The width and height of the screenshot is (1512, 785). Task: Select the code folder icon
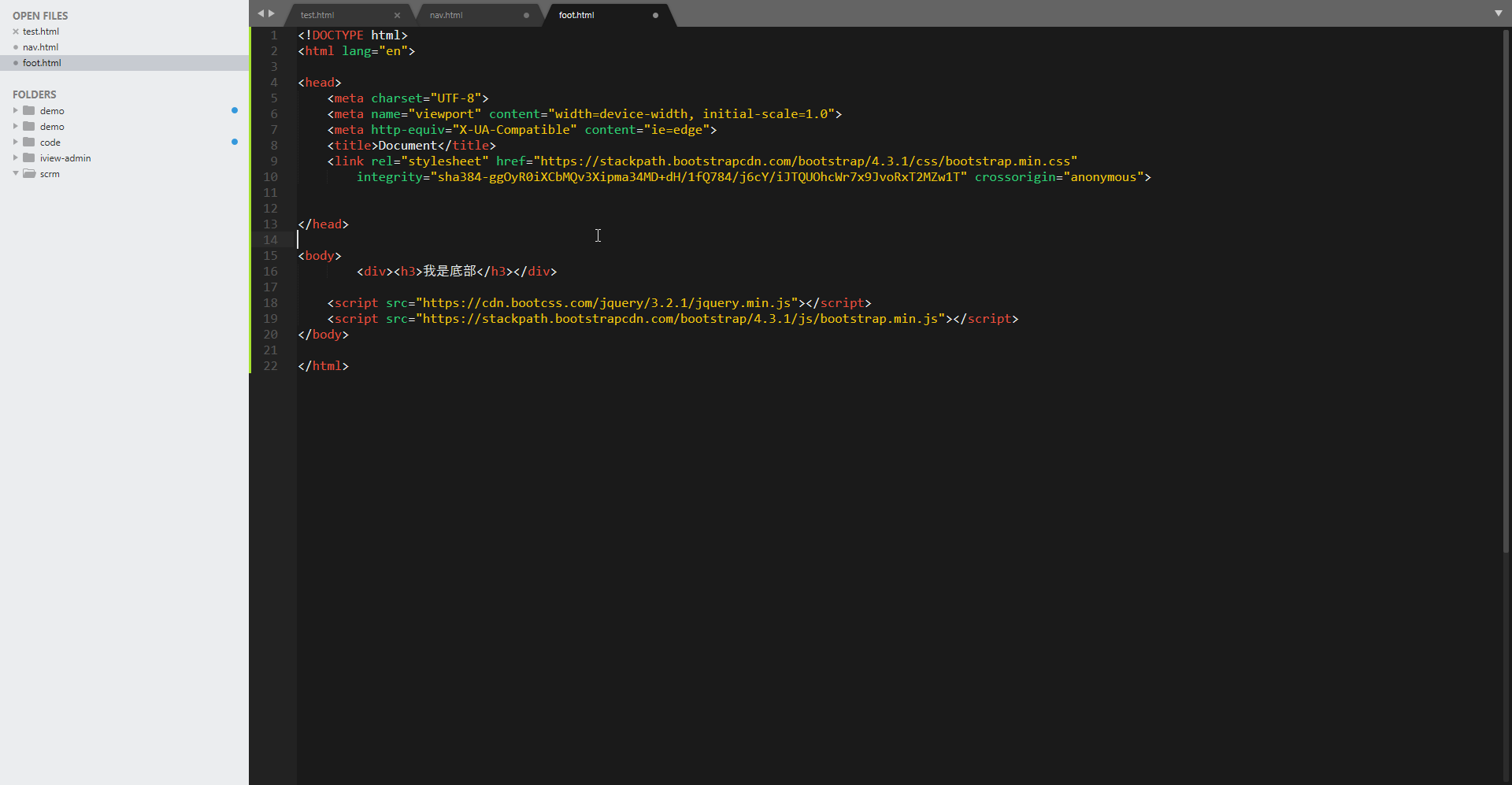pyautogui.click(x=29, y=142)
